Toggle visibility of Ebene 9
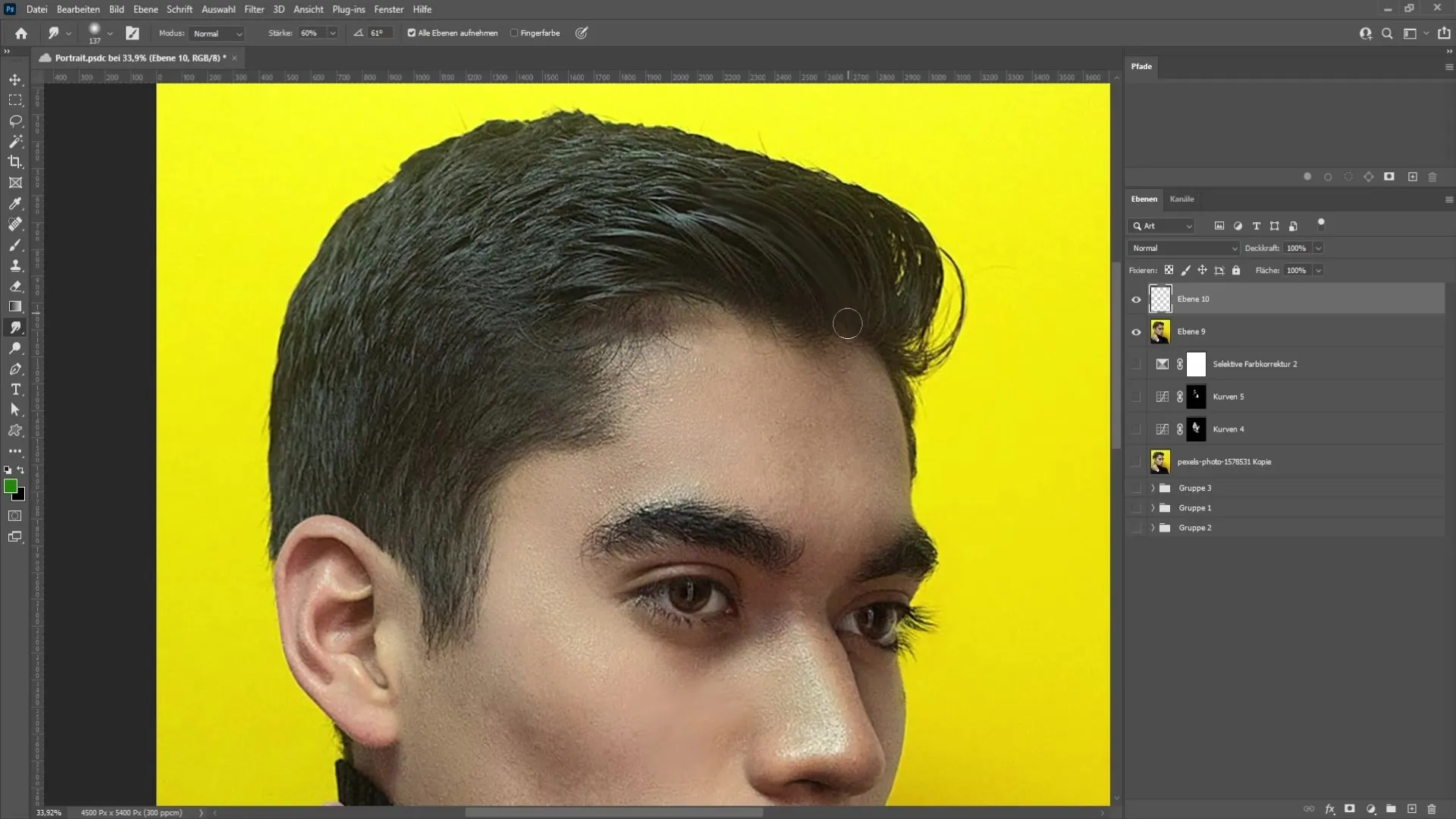This screenshot has height=819, width=1456. tap(1136, 331)
